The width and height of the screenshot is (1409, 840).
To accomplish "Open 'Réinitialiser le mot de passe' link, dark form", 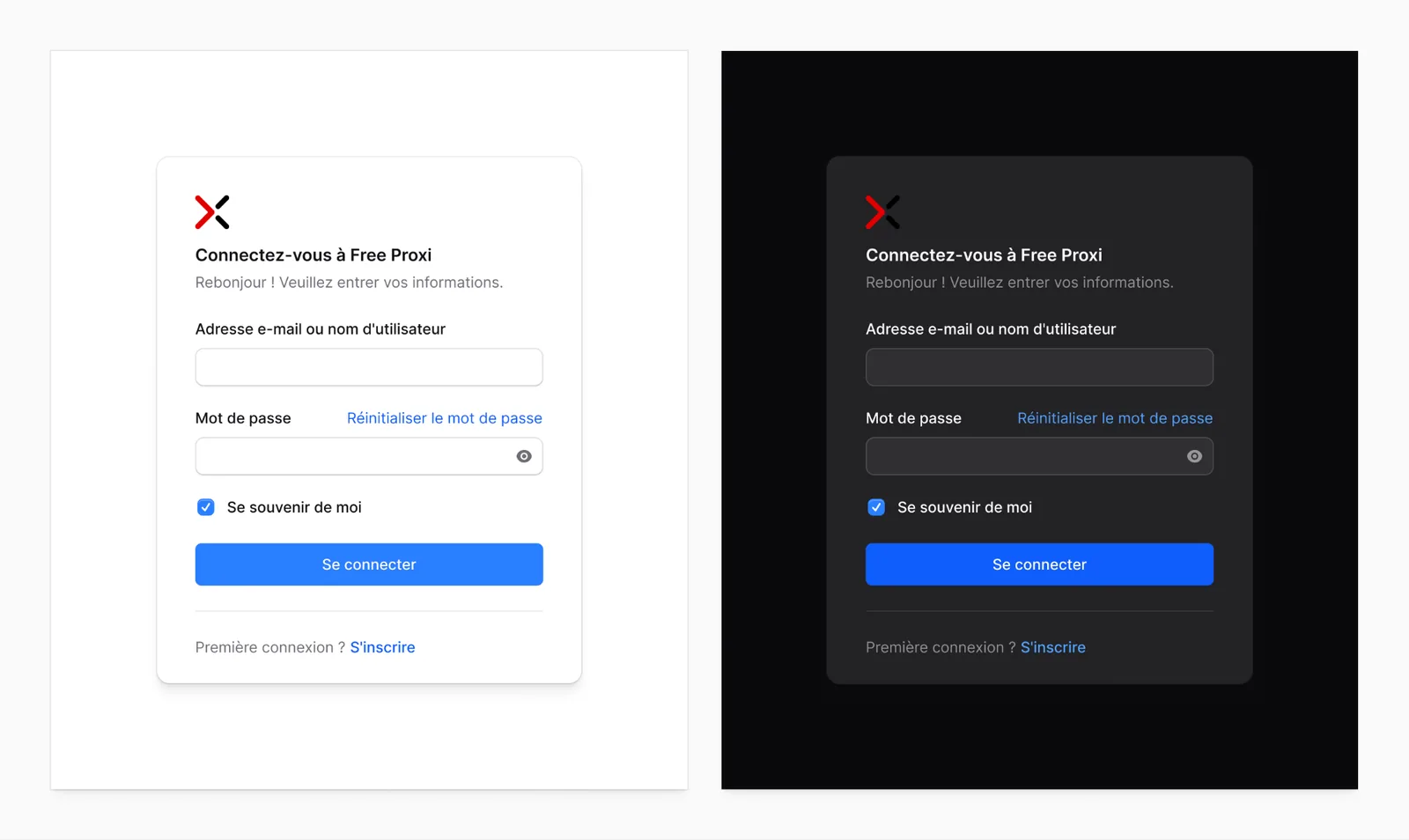I will 1115,418.
